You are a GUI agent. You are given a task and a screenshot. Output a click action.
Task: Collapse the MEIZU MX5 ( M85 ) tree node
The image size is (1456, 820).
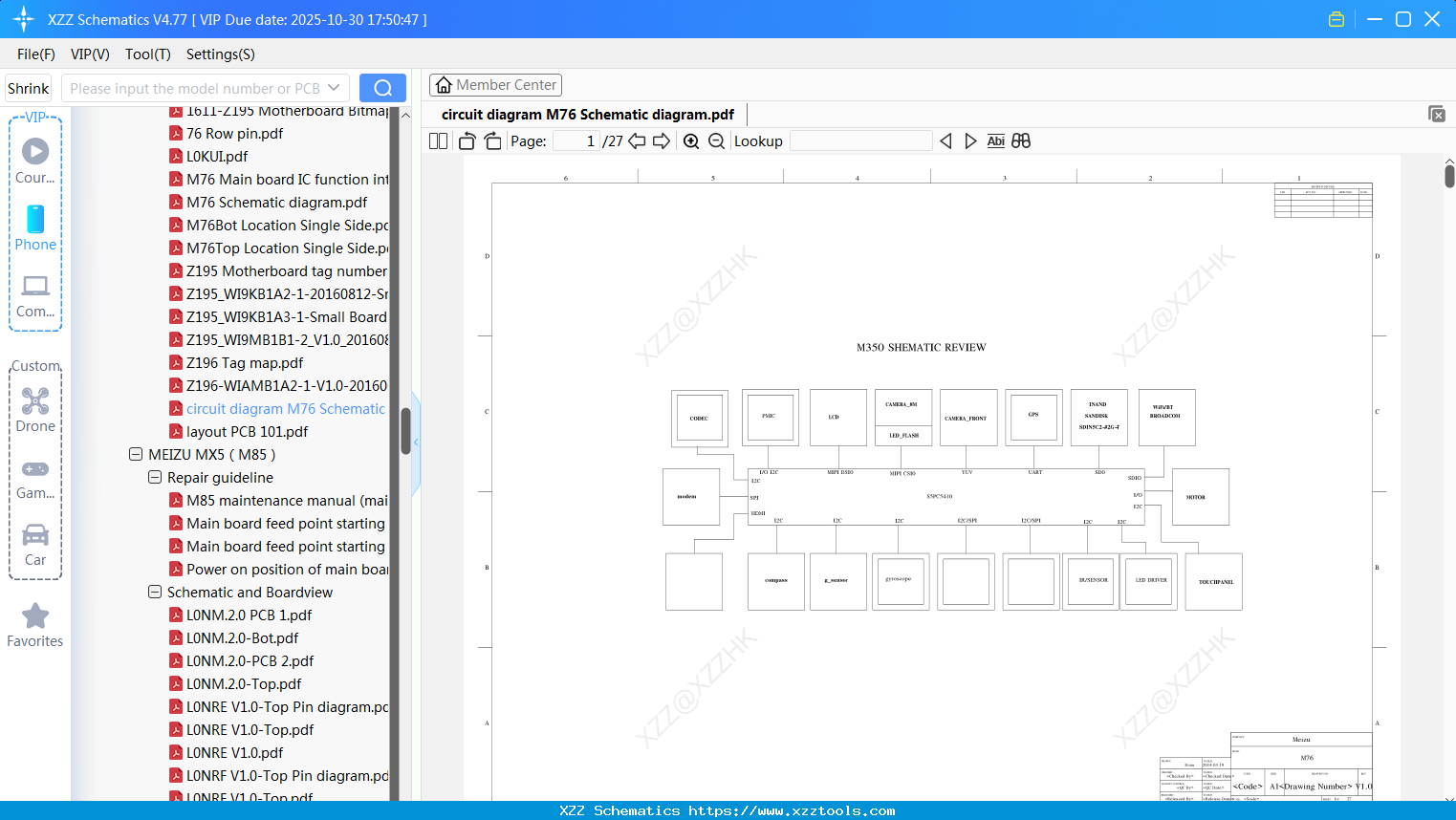(136, 454)
